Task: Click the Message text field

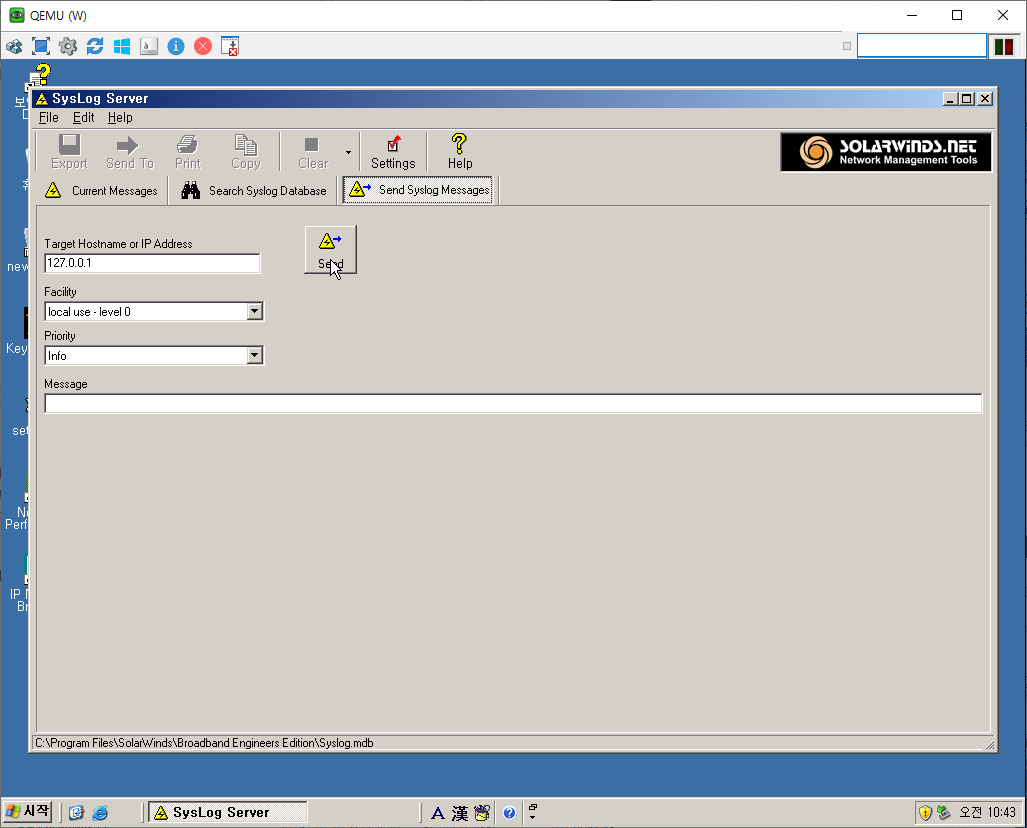Action: pos(513,404)
